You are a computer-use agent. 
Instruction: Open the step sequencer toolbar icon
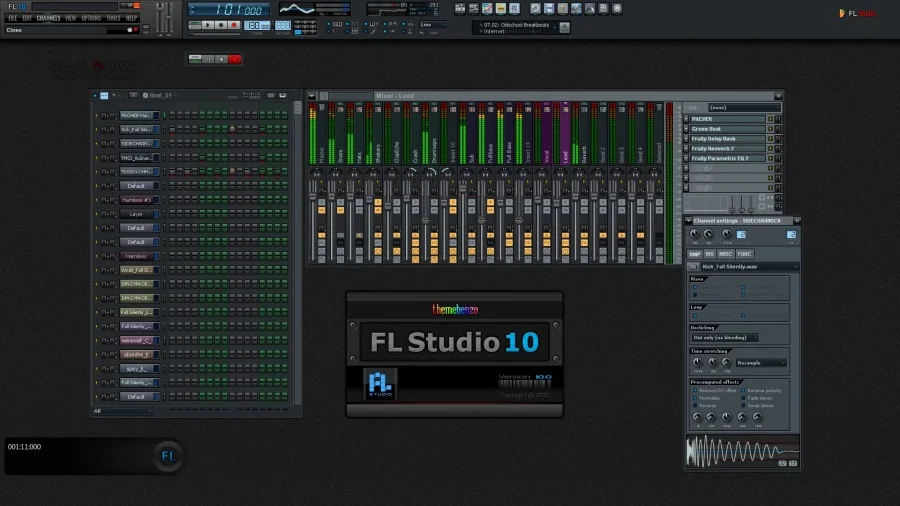[474, 9]
